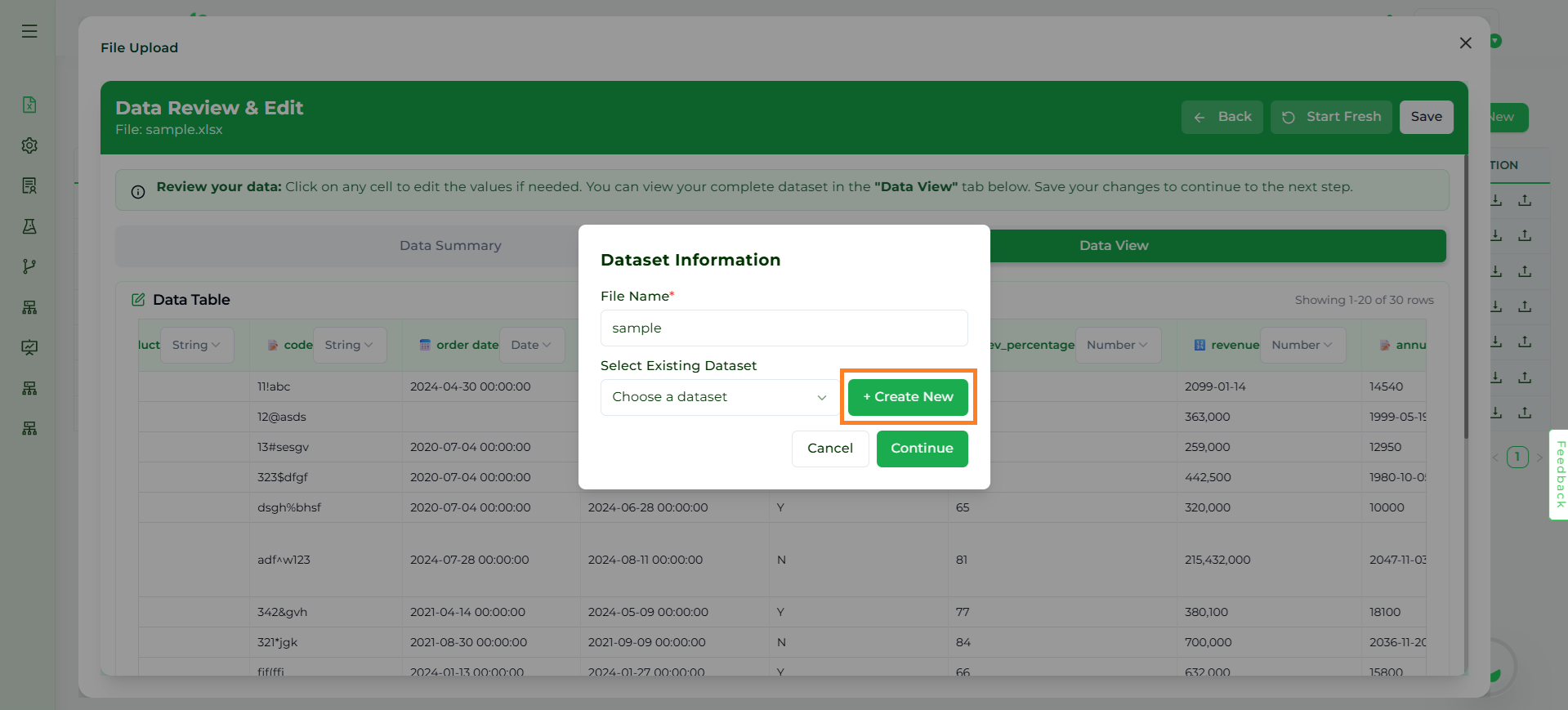Change the revenue column Number type dropdown
This screenshot has height=710, width=1568.
click(x=1302, y=345)
